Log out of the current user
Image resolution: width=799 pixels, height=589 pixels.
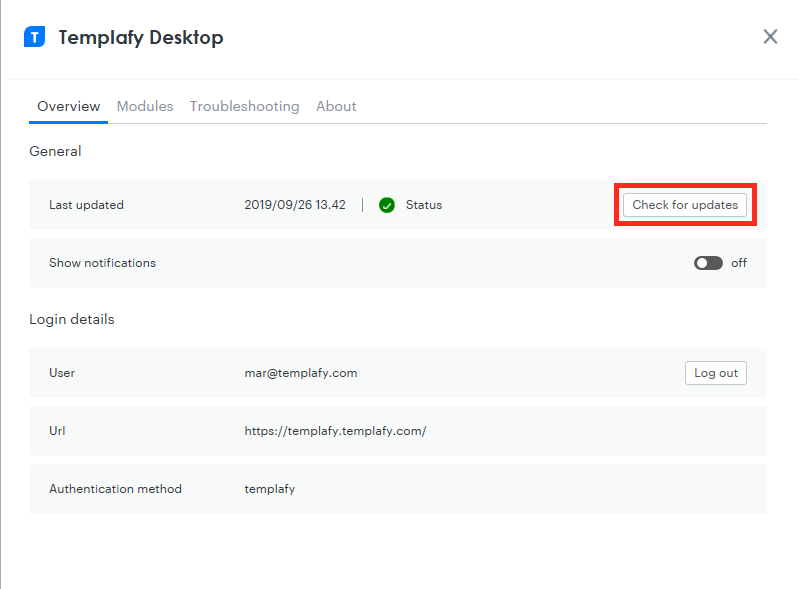pyautogui.click(x=715, y=373)
